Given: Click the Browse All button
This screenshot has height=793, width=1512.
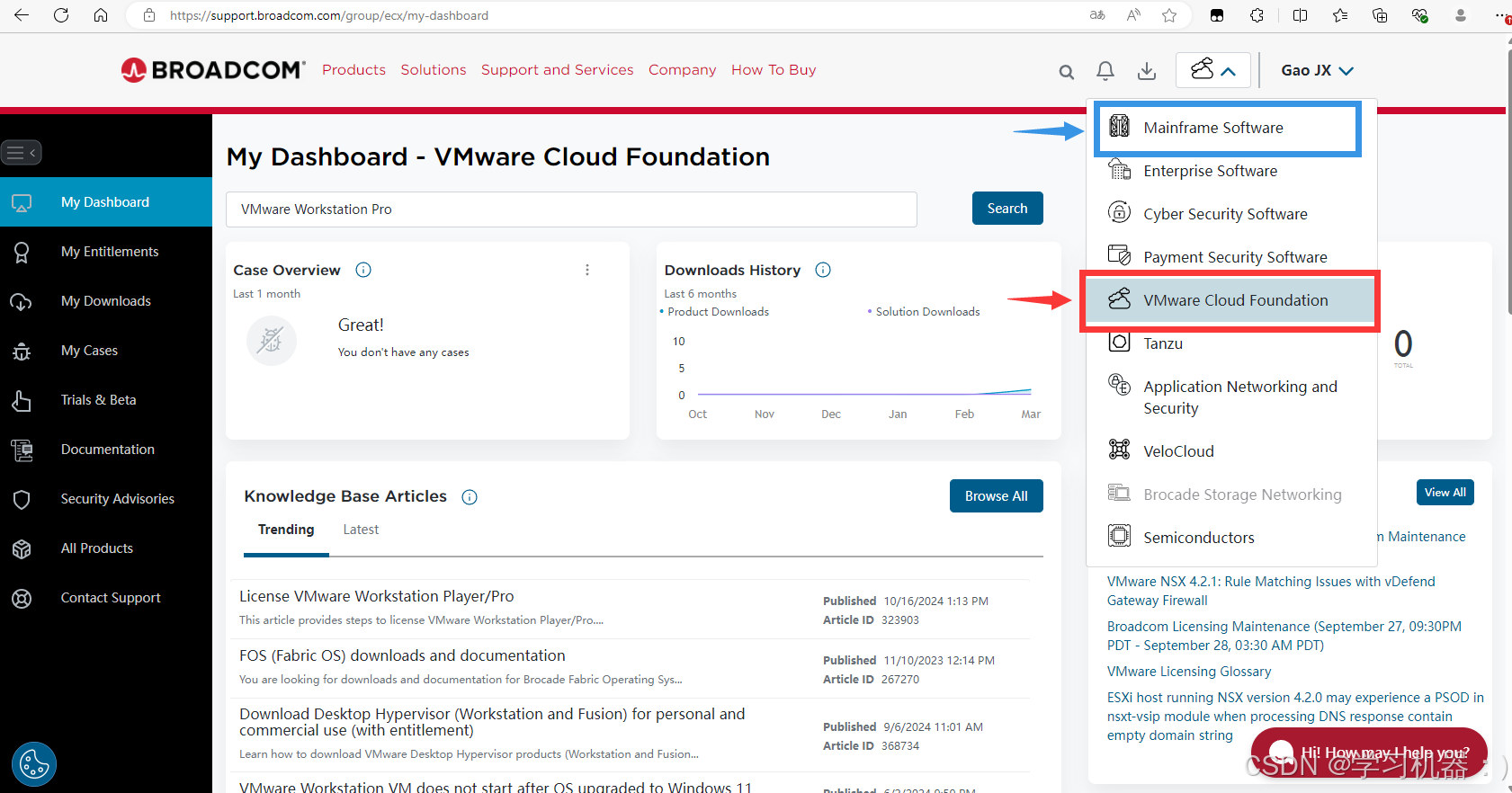Looking at the screenshot, I should click(x=996, y=496).
